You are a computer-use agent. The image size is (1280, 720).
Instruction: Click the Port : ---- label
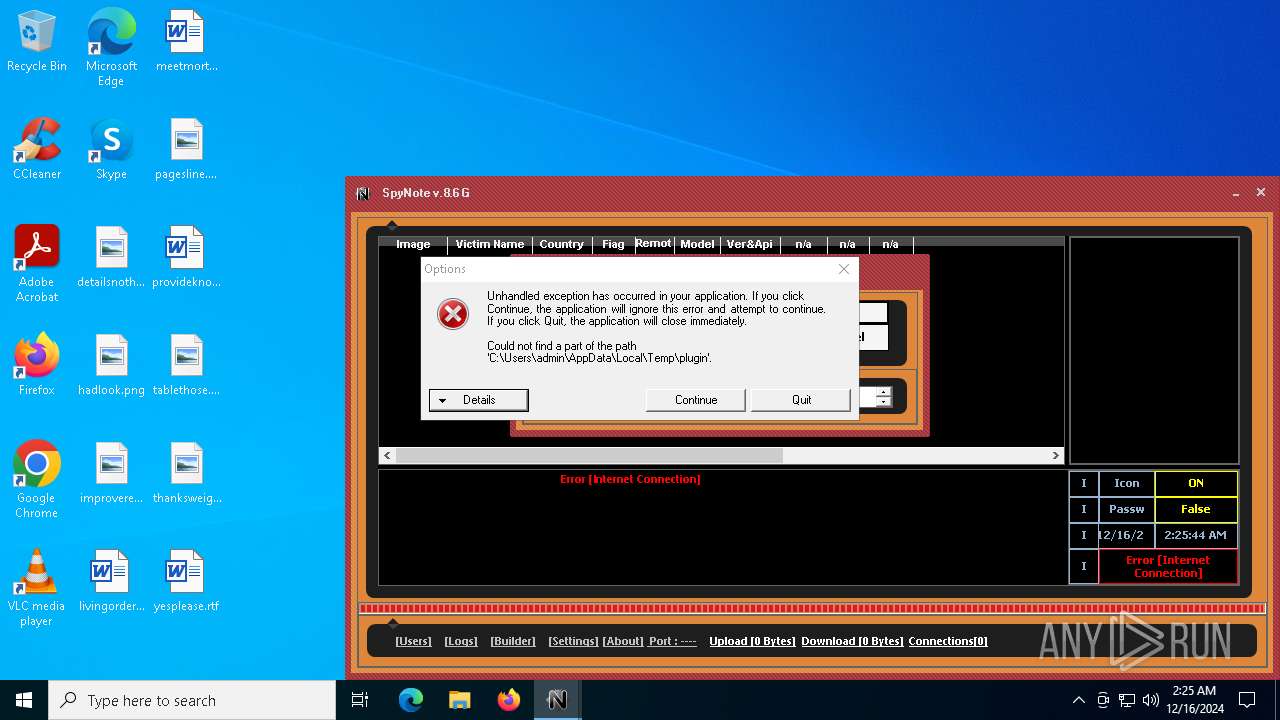pyautogui.click(x=673, y=641)
